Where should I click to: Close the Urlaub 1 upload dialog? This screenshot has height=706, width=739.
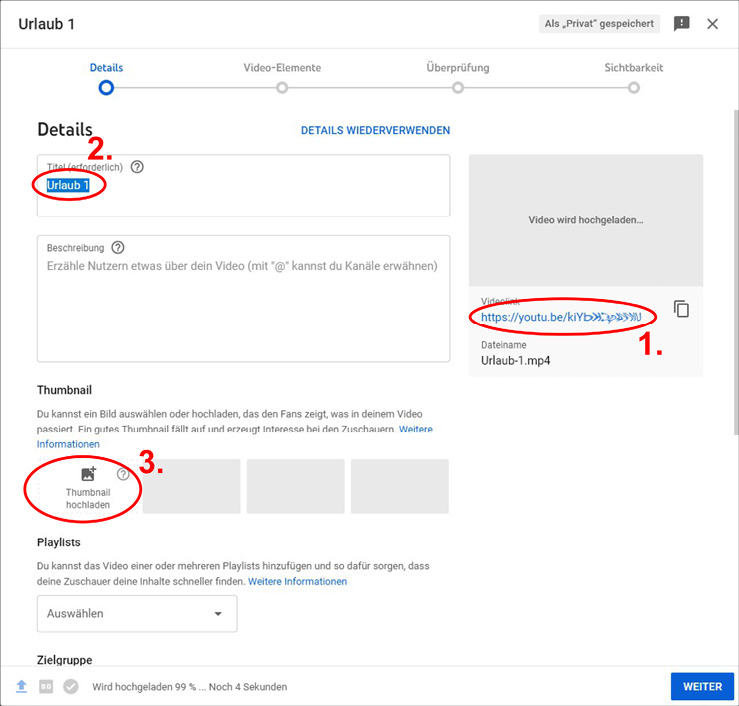713,24
